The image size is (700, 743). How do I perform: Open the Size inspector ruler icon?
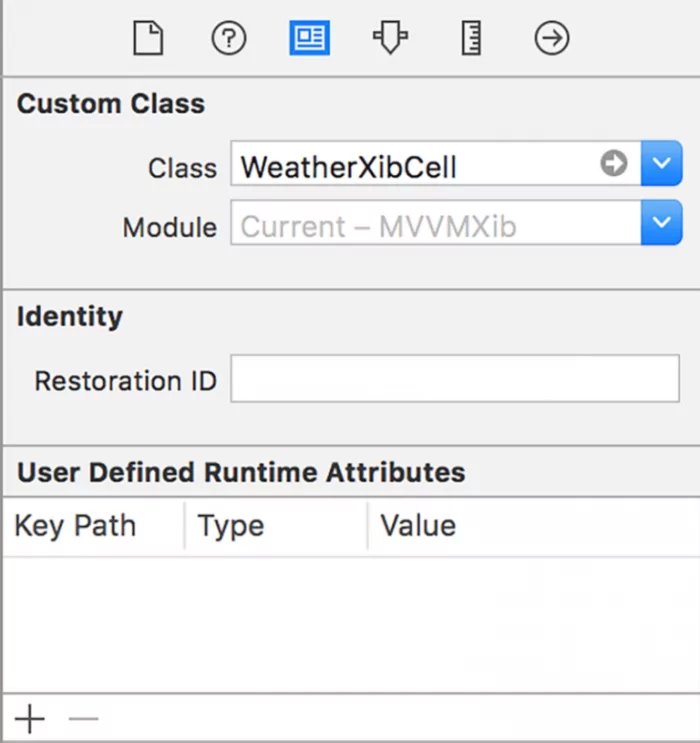(471, 39)
